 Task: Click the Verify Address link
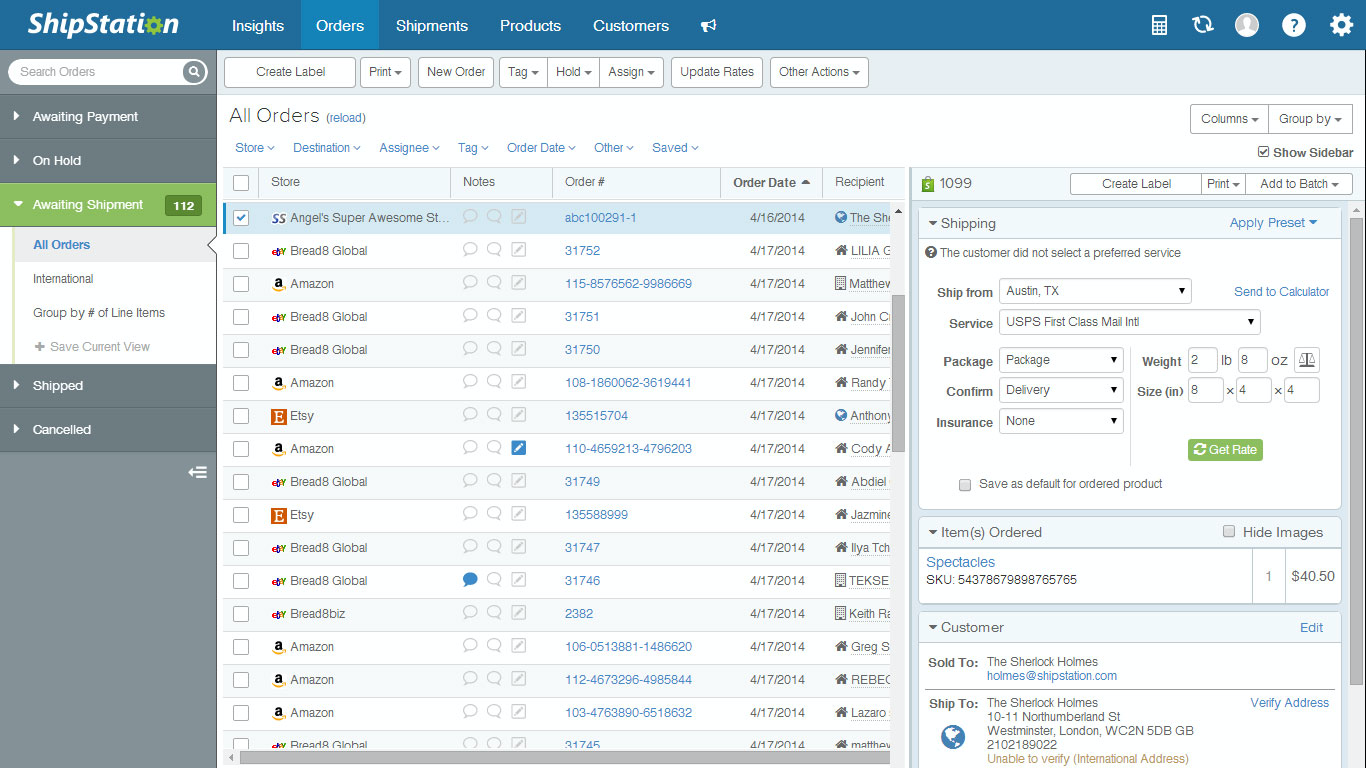click(x=1289, y=703)
